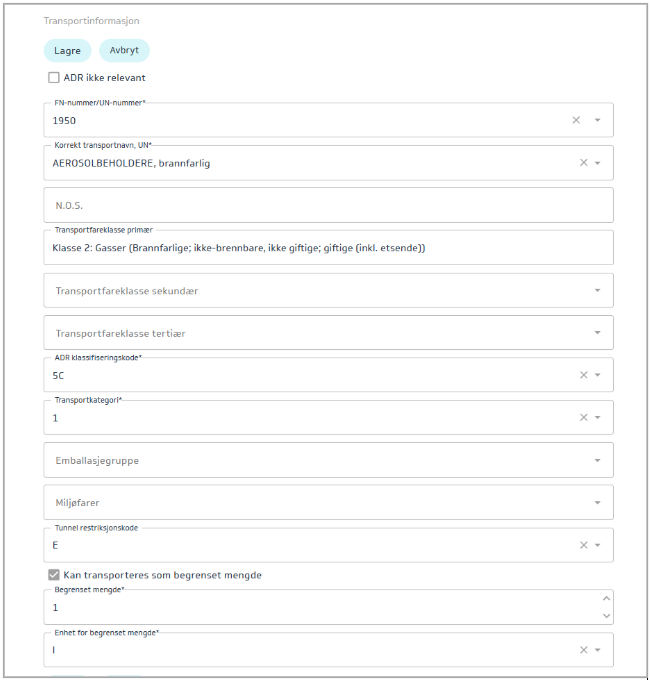The width and height of the screenshot is (651, 681).
Task: Open the Emballasjegruppe dropdown
Action: tap(598, 460)
